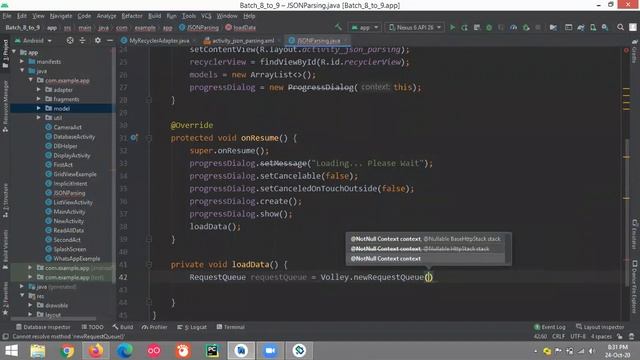Open the Terminal tool window
This screenshot has width=640, height=360.
click(231, 327)
